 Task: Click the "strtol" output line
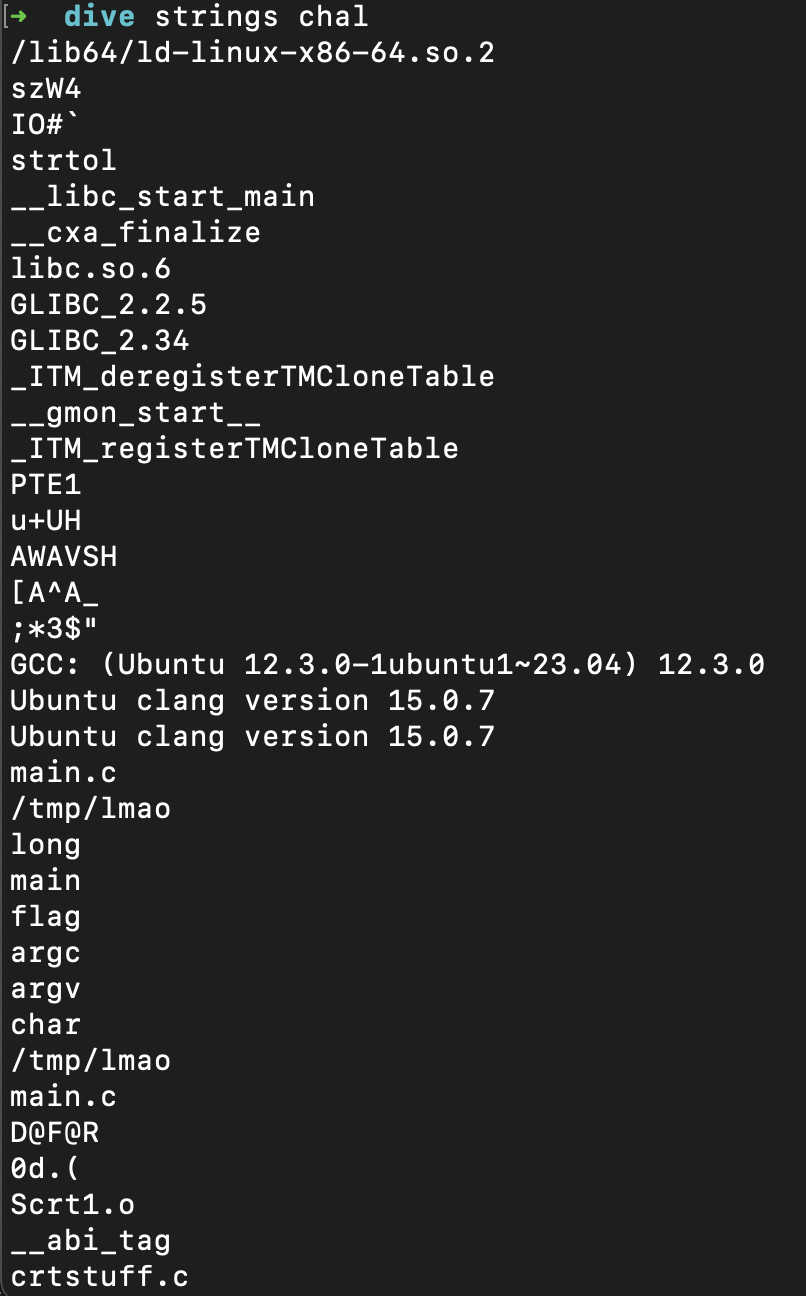coord(63,160)
